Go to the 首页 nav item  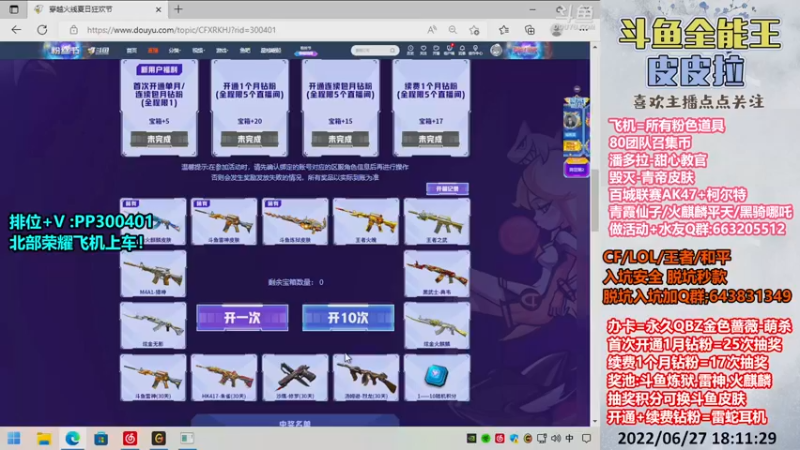(x=132, y=51)
